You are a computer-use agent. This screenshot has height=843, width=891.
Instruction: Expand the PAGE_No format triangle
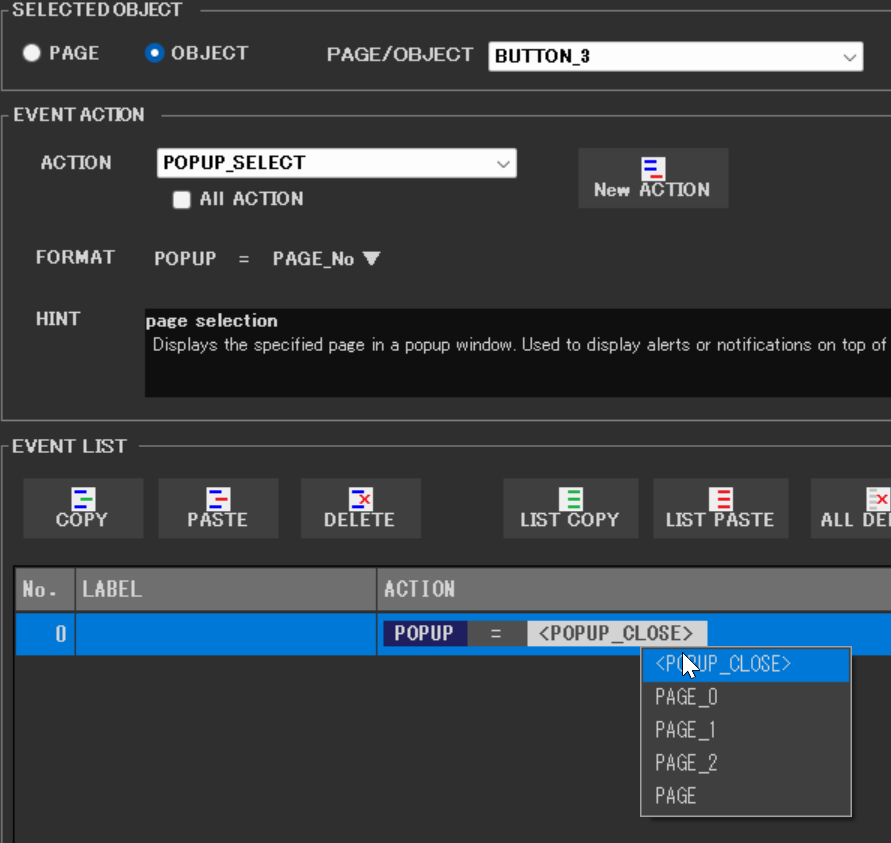pos(372,258)
